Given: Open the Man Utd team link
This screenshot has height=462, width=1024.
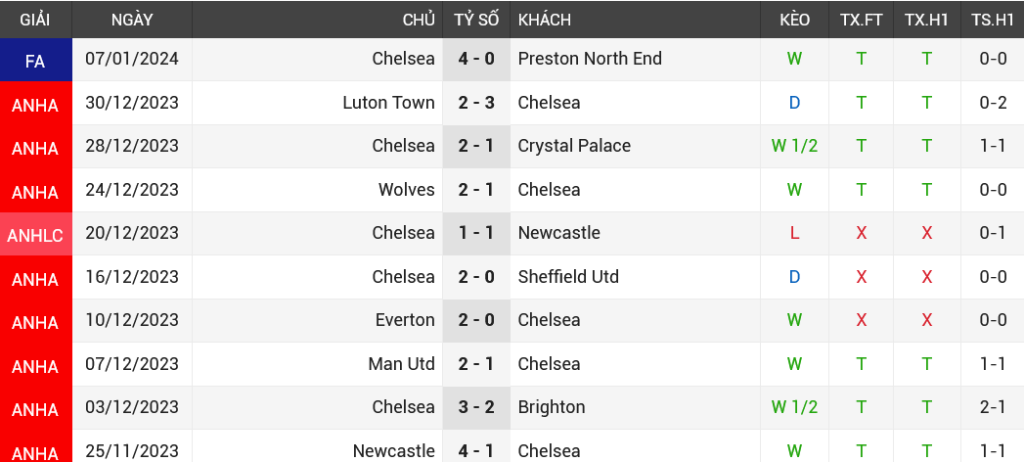Looking at the screenshot, I should point(401,364).
